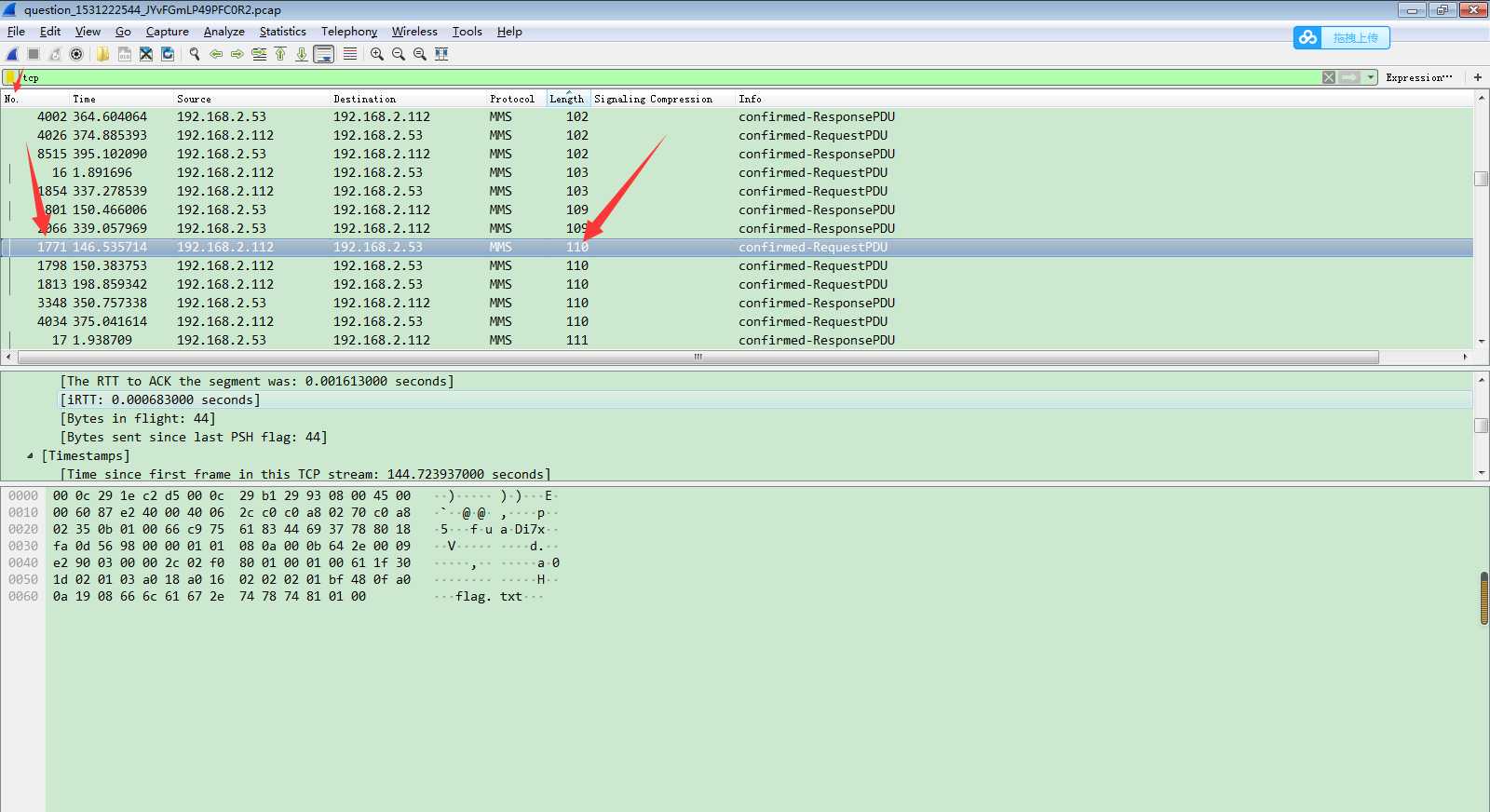This screenshot has height=812, width=1490.
Task: Click the filter bookmark icon
Action: click(x=11, y=77)
